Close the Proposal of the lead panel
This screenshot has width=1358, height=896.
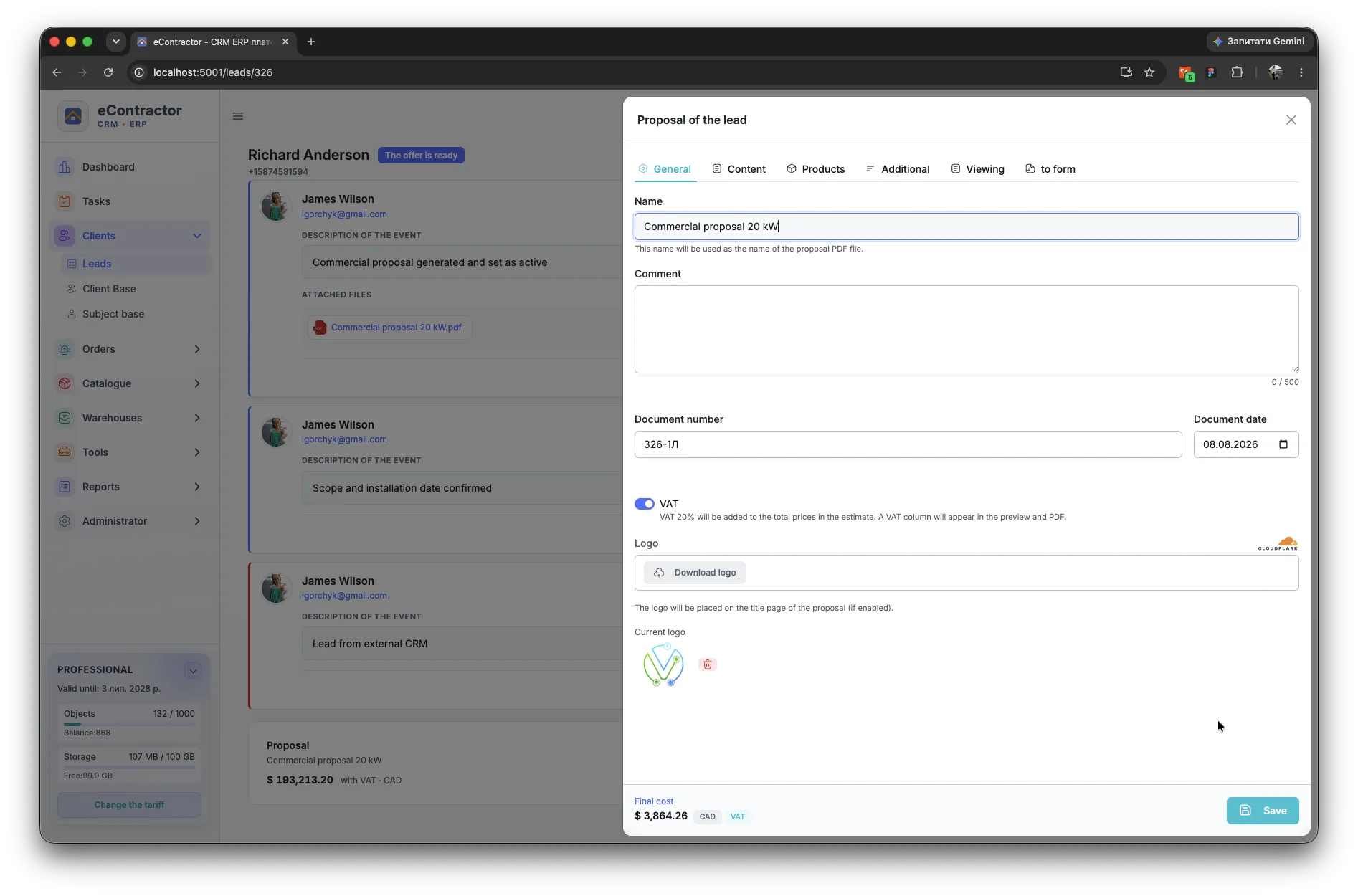(1291, 120)
